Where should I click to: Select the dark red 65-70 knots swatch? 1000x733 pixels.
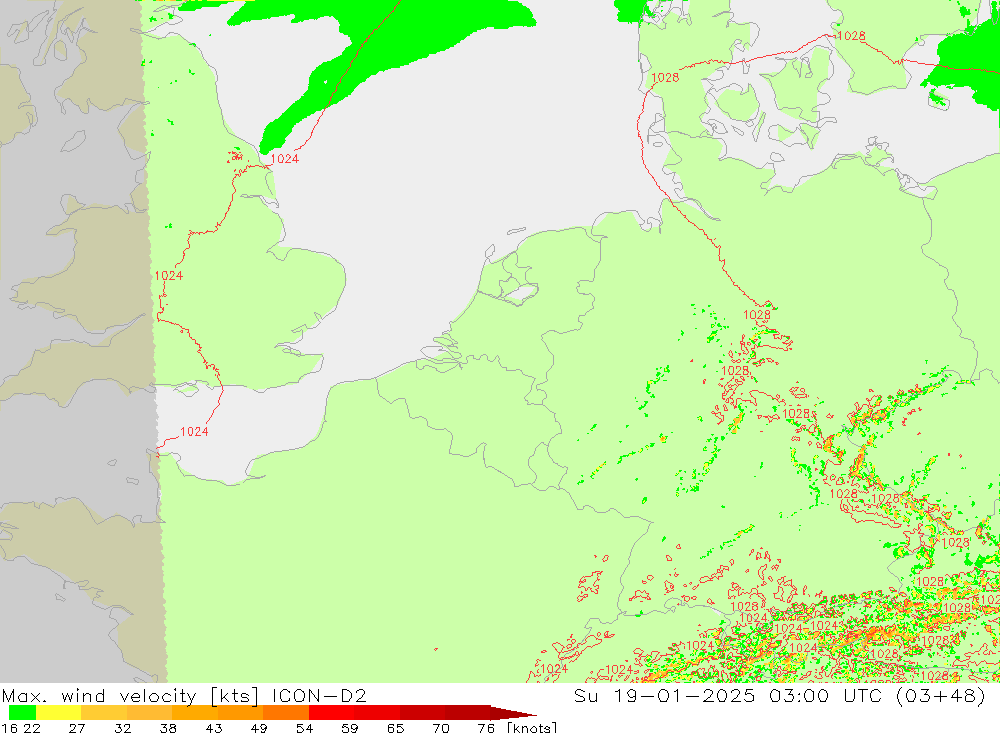pos(422,713)
